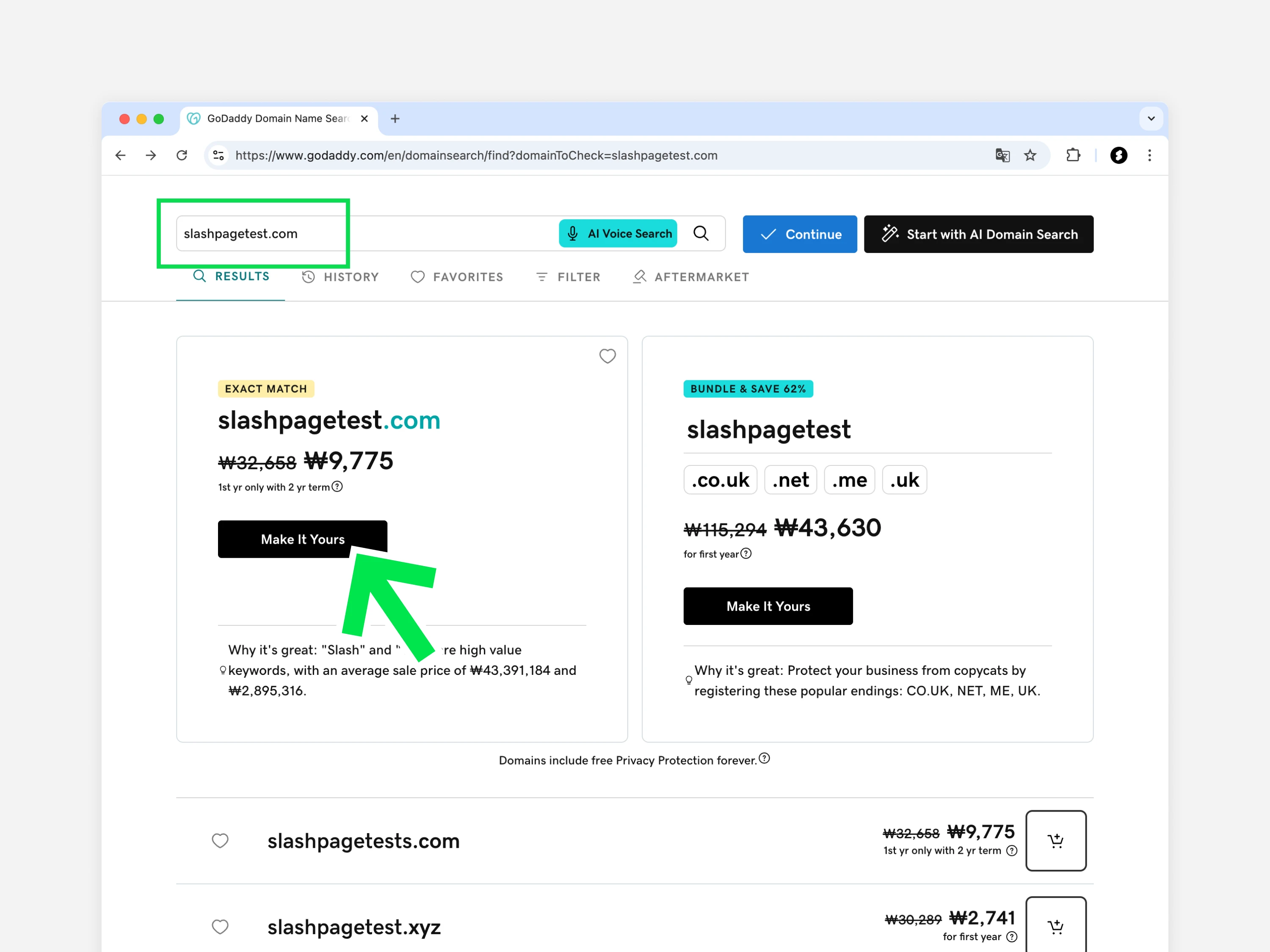Start AI Voice Search
The width and height of the screenshot is (1270, 952).
coord(618,234)
